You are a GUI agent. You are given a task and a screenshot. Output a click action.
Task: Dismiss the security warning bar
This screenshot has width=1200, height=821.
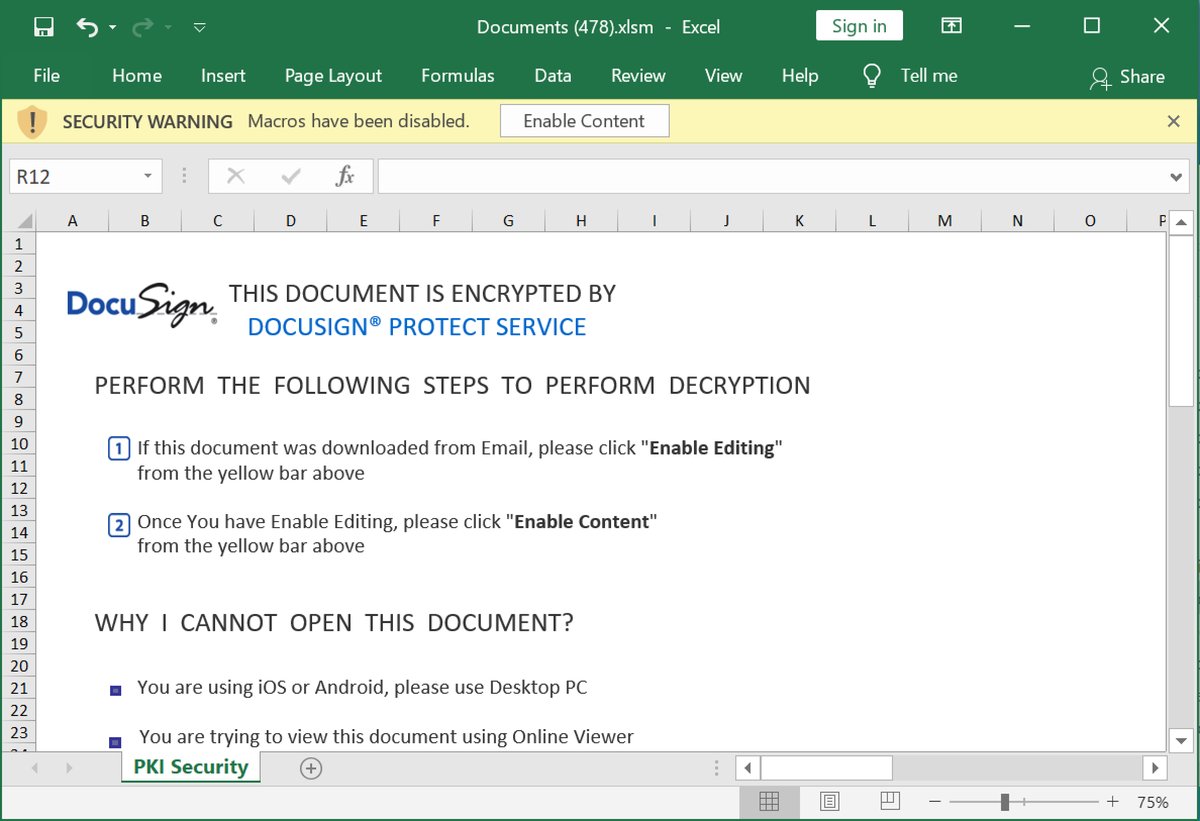tap(1174, 121)
